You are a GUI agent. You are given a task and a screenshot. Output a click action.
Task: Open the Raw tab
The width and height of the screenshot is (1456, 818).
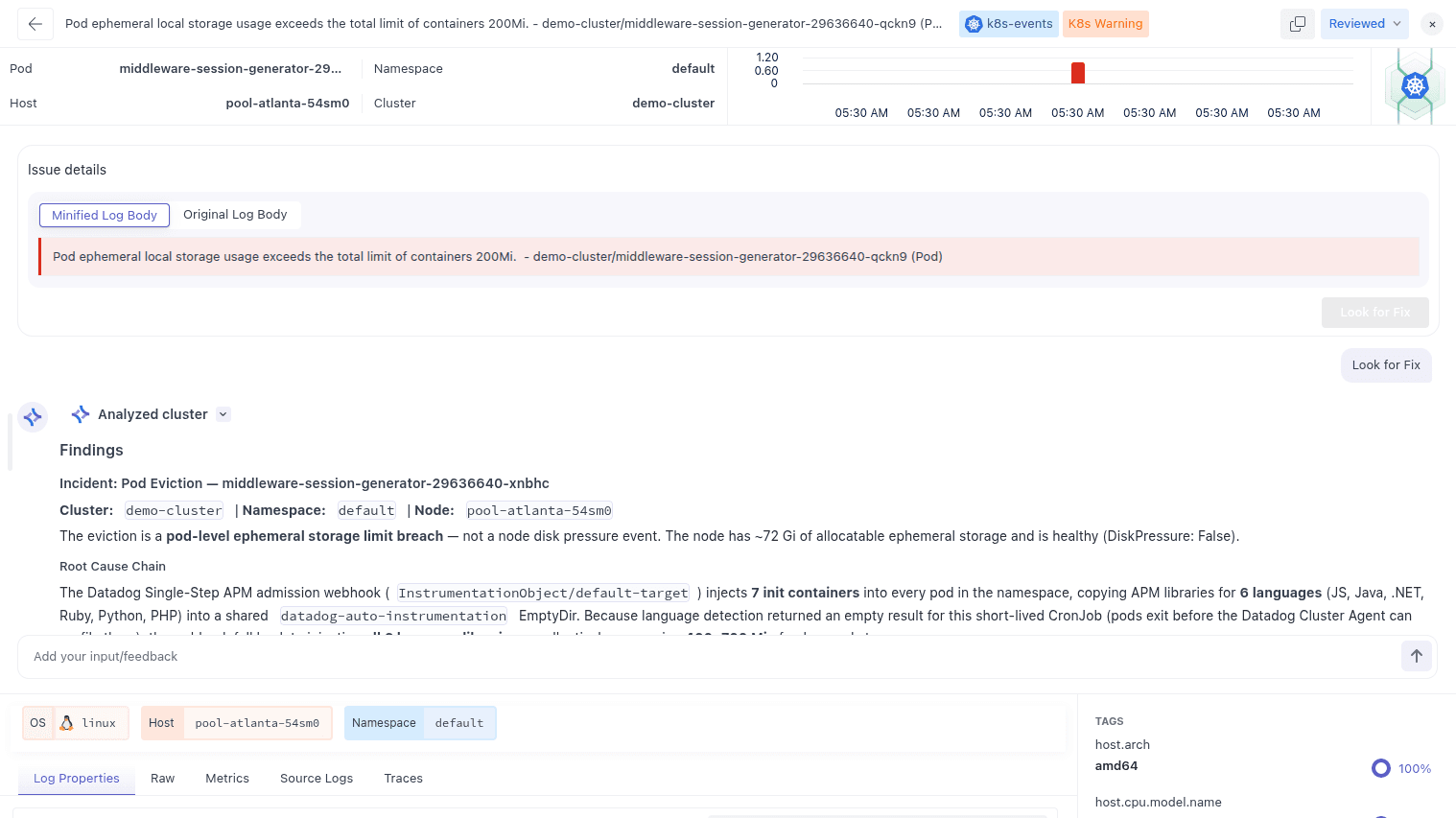tap(163, 779)
